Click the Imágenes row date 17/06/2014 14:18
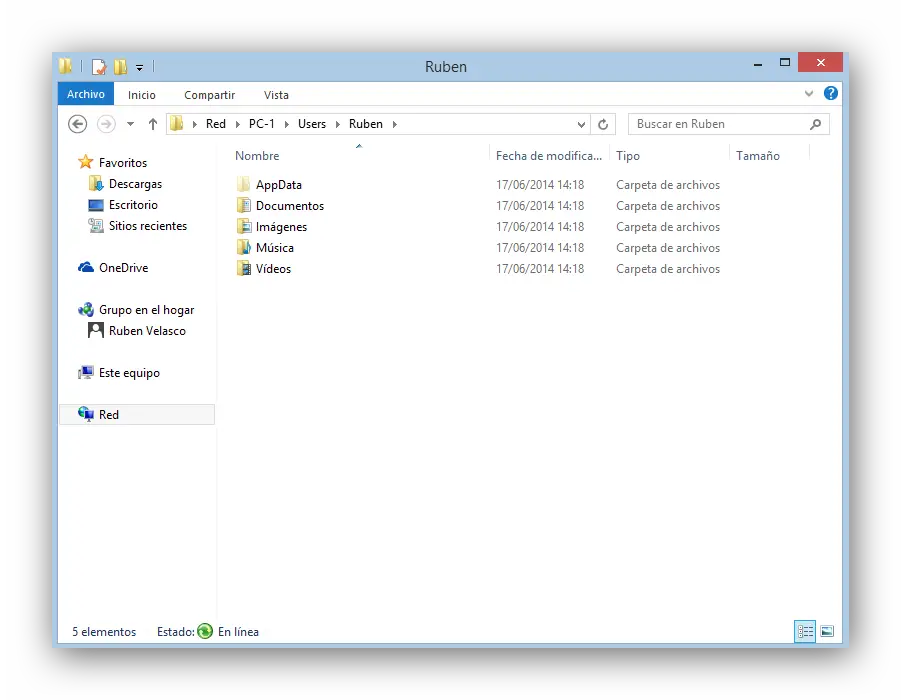The height and width of the screenshot is (700, 901). pyautogui.click(x=540, y=226)
